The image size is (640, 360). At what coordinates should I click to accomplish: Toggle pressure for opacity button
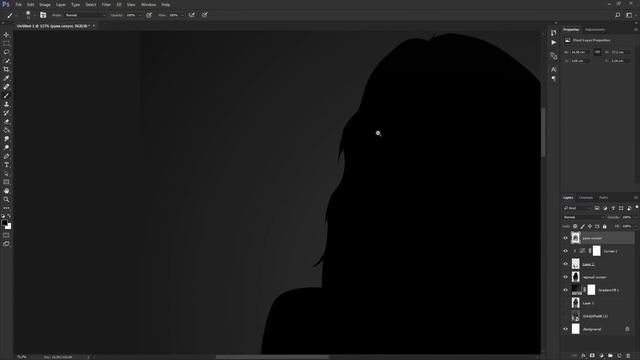(149, 15)
